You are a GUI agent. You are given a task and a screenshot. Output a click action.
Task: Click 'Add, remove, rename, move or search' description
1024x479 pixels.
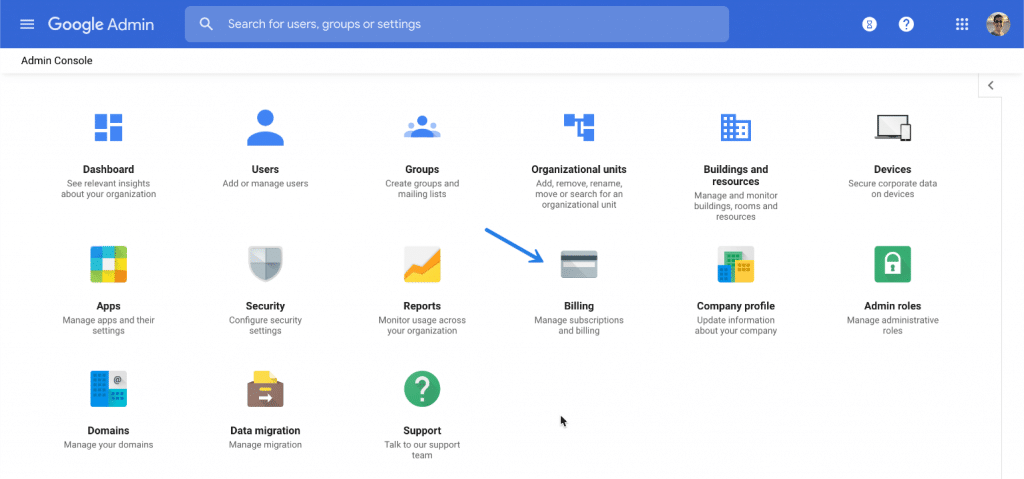(579, 194)
